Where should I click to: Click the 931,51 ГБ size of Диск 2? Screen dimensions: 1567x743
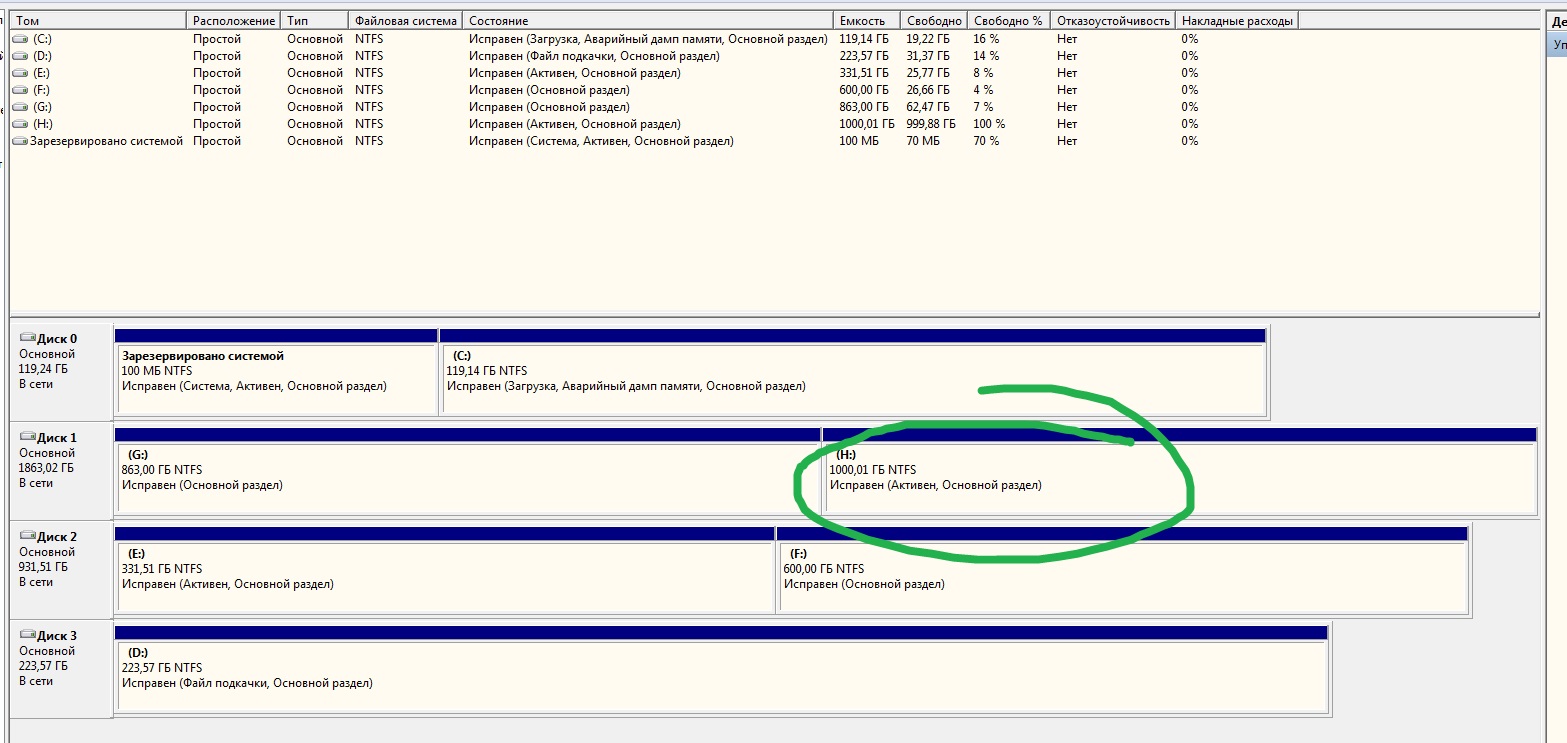click(44, 567)
